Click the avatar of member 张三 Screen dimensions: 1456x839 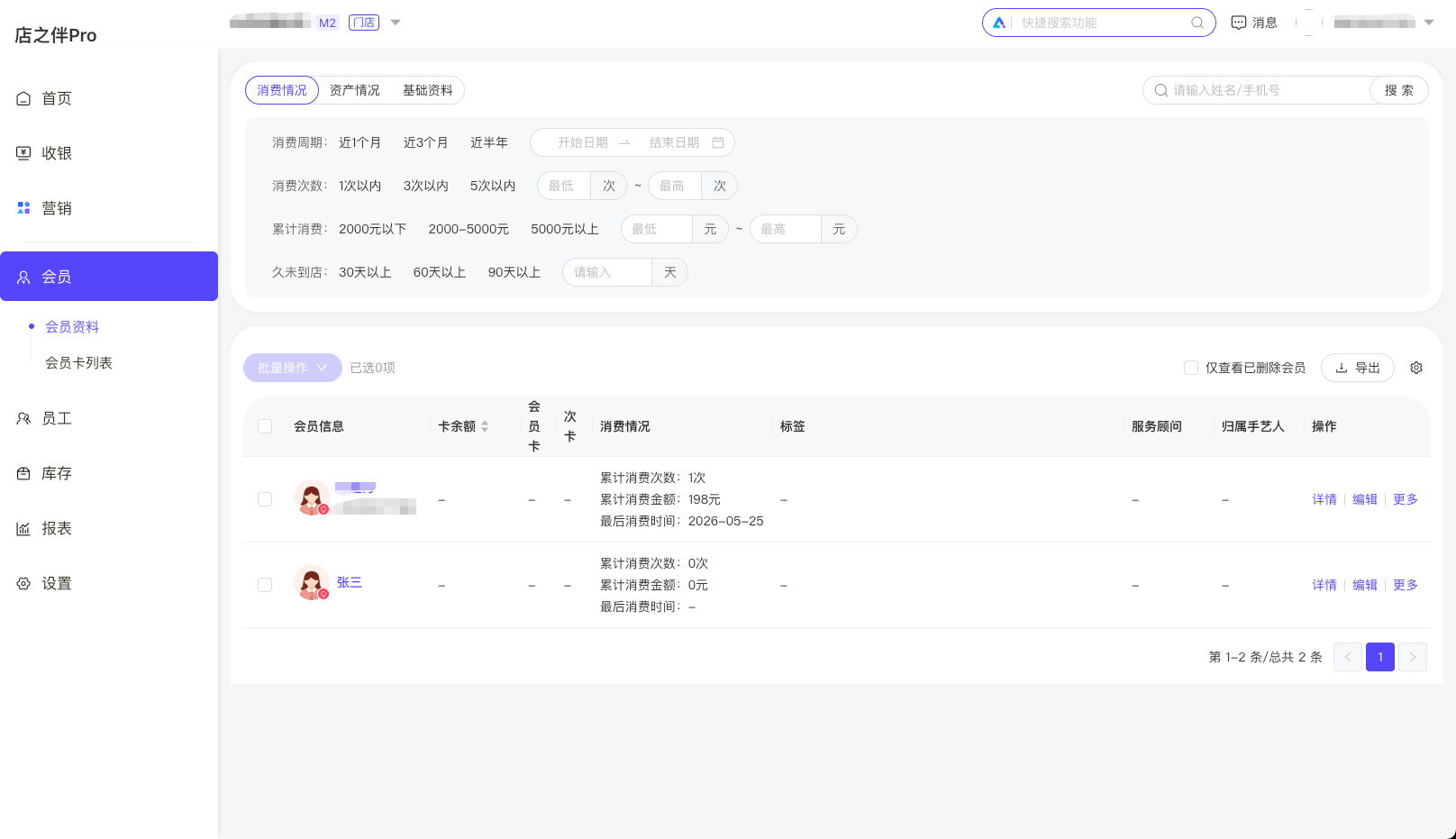(312, 583)
